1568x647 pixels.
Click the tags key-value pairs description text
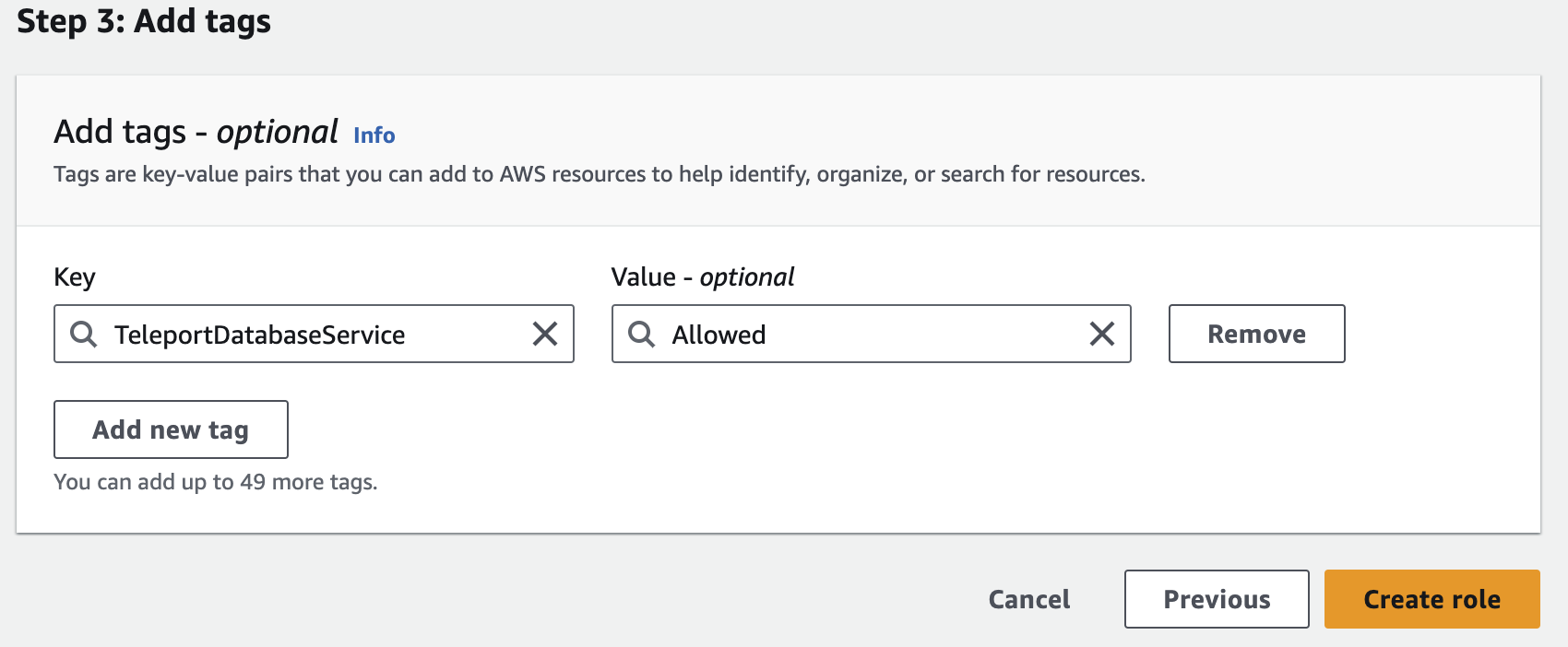(599, 174)
